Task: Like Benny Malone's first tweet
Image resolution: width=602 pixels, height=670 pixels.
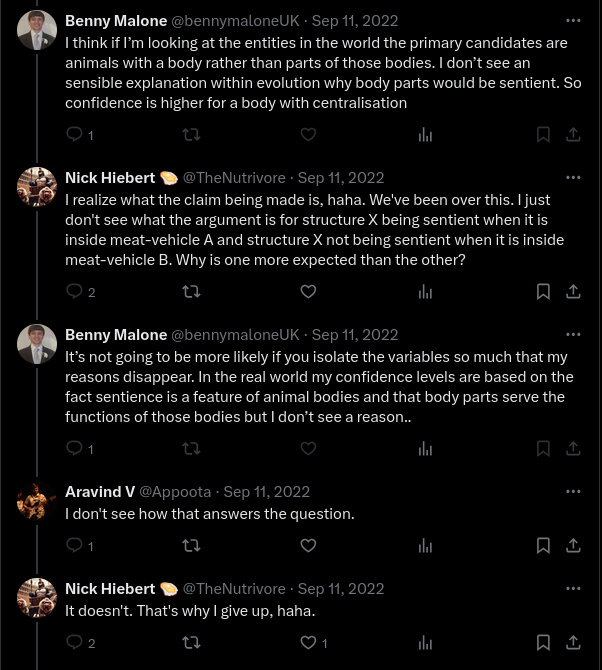Action: tap(308, 134)
